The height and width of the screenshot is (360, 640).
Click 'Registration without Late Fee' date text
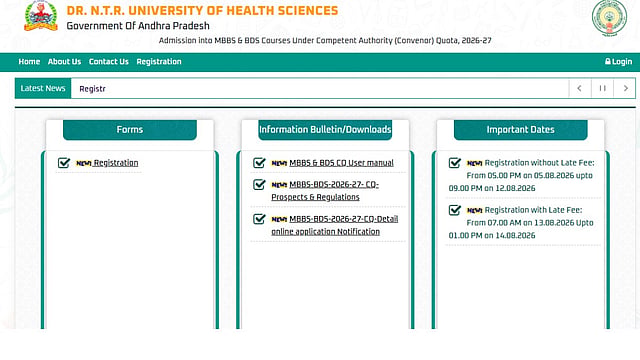[x=522, y=176]
